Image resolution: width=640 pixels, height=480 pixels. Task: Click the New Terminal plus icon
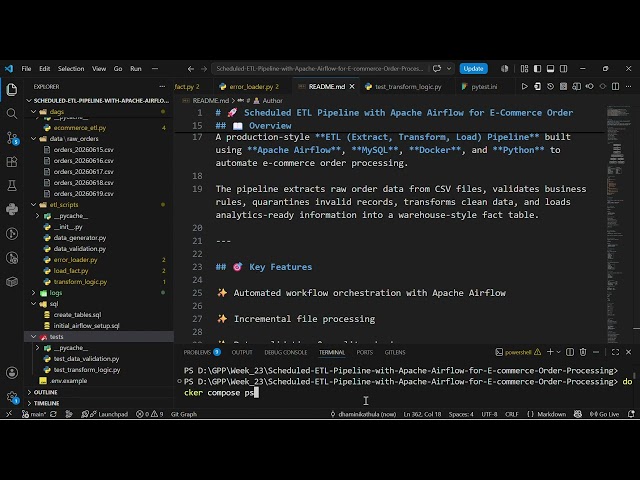click(x=550, y=352)
